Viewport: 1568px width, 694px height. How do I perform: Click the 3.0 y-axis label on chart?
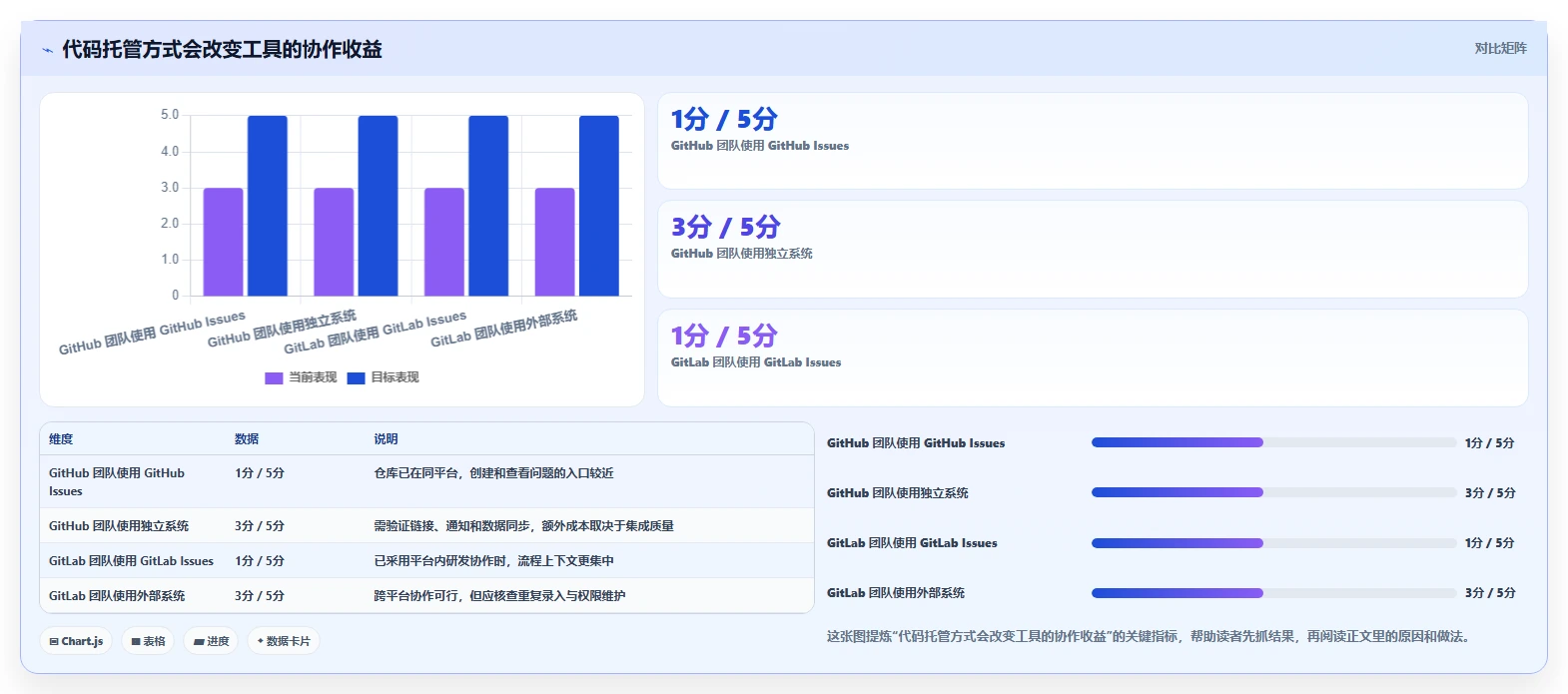click(170, 188)
